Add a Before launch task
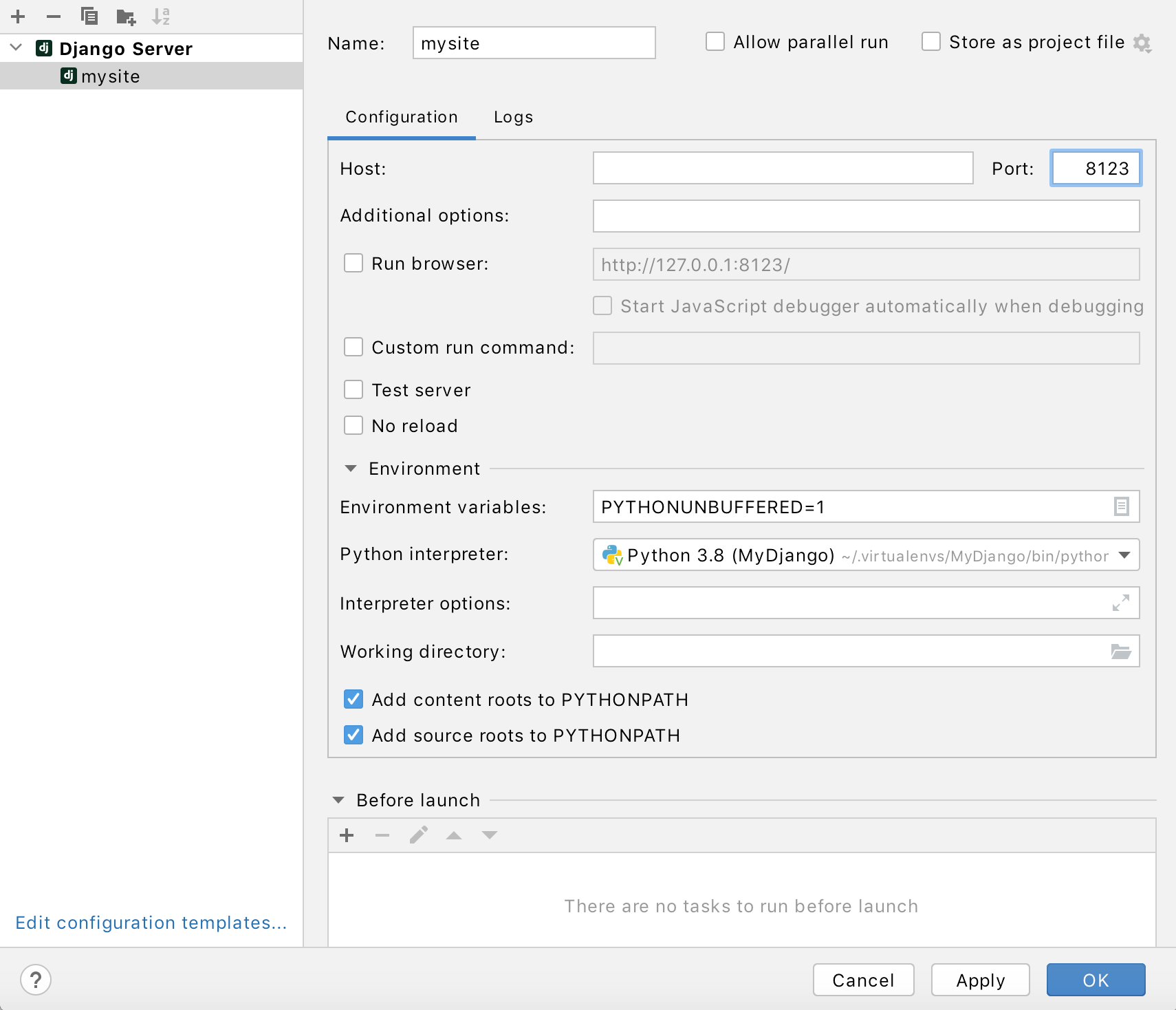This screenshot has width=1176, height=1010. point(347,835)
